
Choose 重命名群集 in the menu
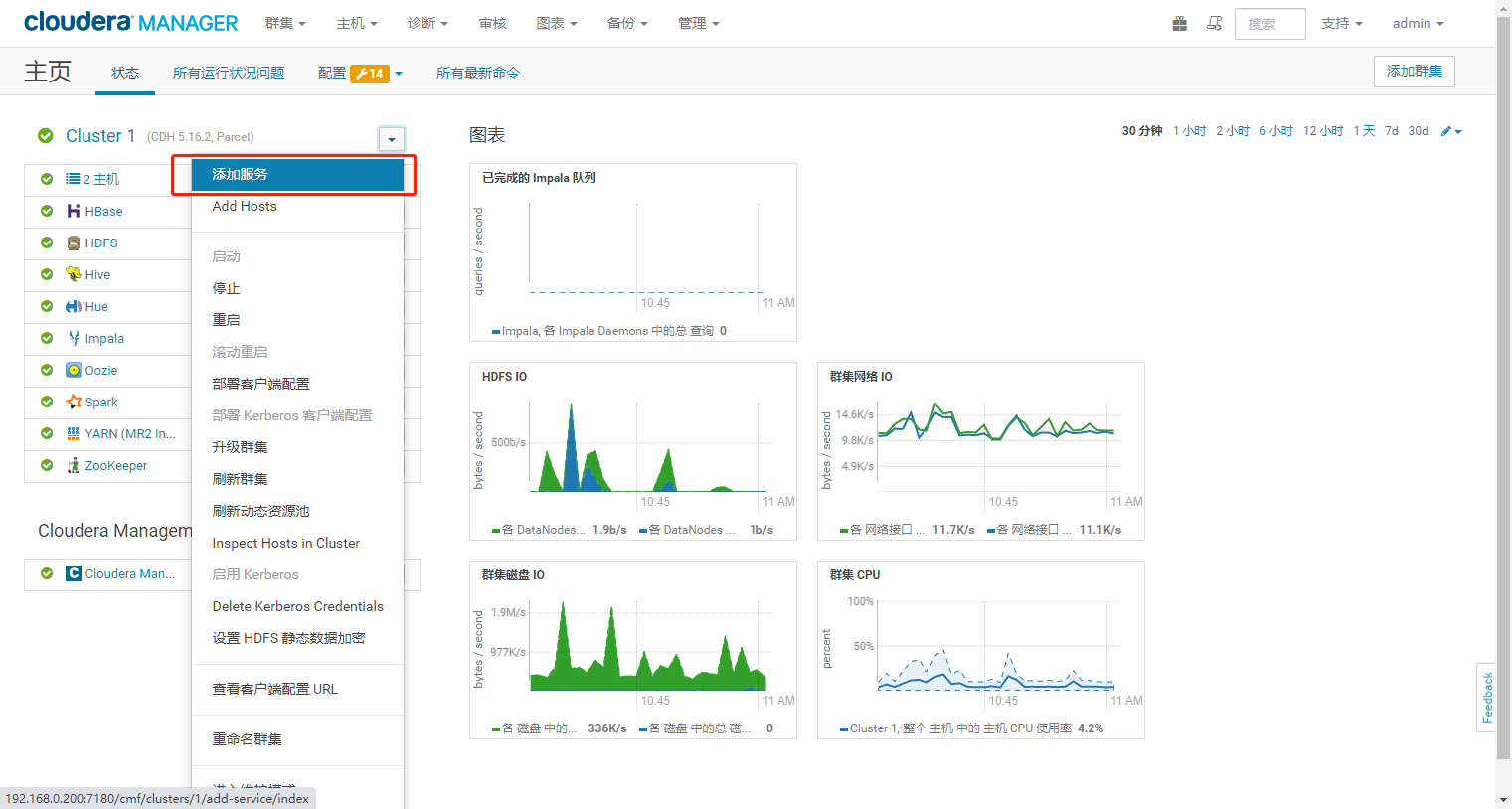coord(298,739)
